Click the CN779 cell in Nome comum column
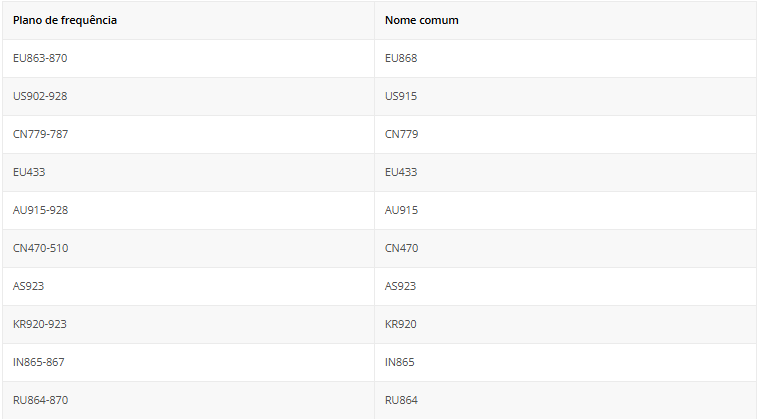758x419 pixels. click(x=402, y=134)
